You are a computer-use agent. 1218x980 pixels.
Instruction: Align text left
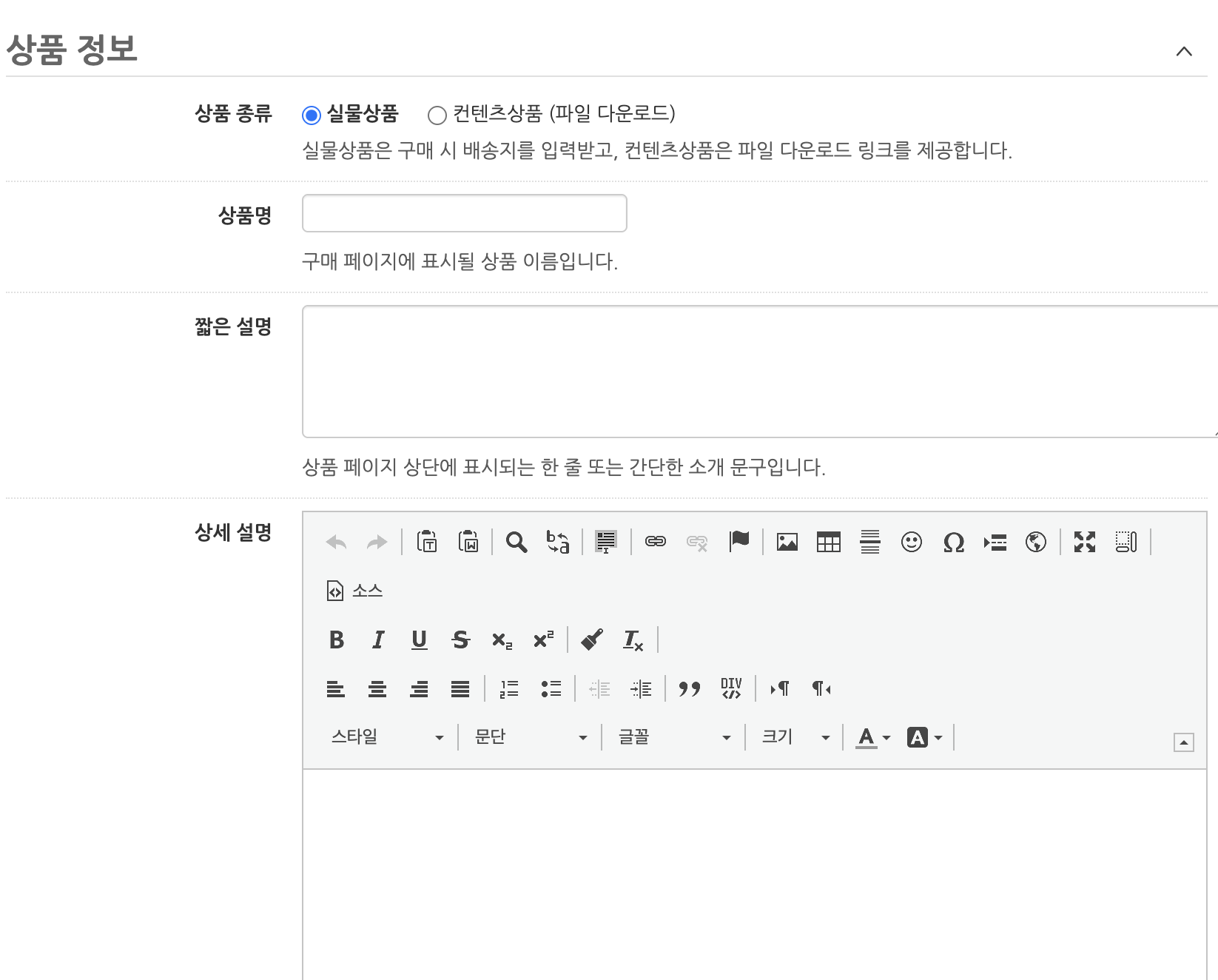pyautogui.click(x=336, y=689)
